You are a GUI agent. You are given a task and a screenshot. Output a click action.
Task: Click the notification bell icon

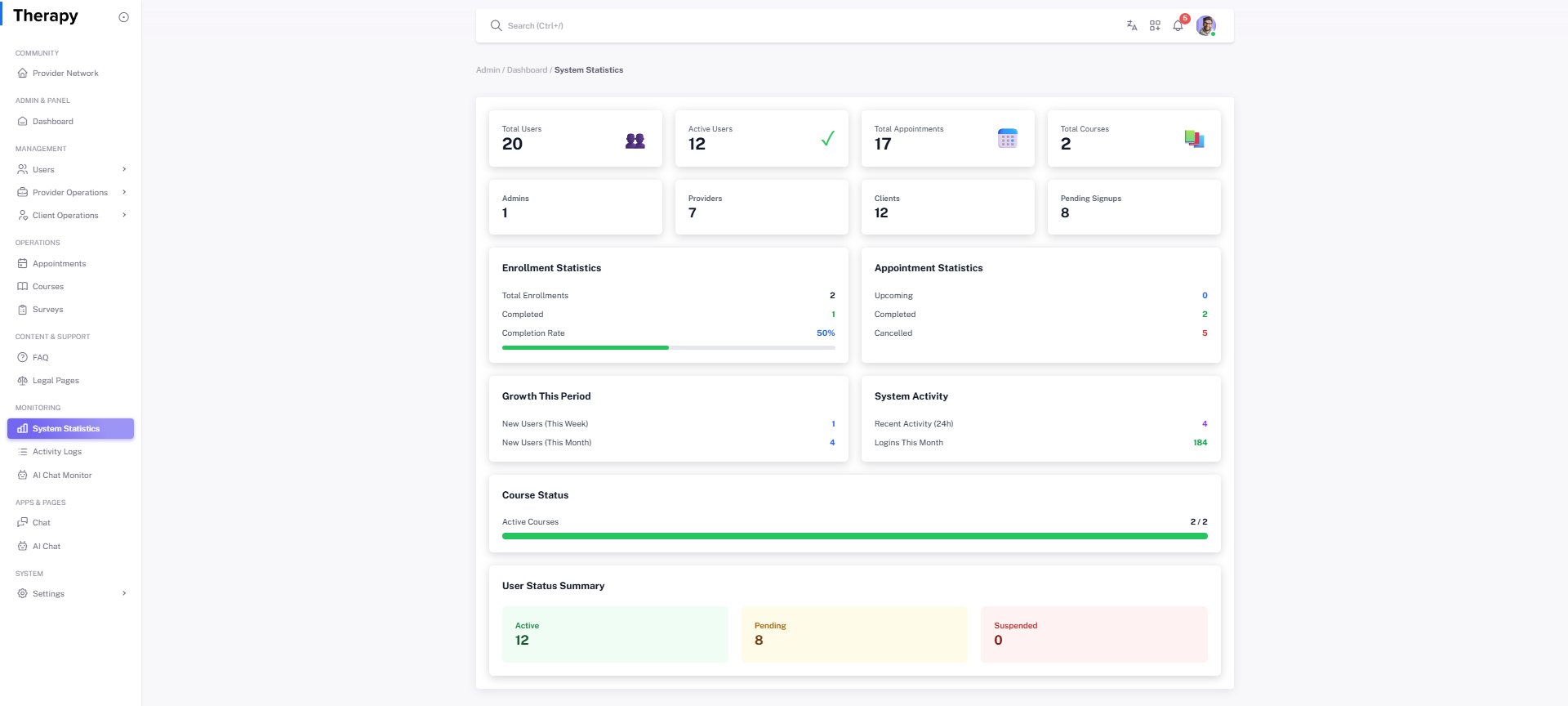[1178, 26]
